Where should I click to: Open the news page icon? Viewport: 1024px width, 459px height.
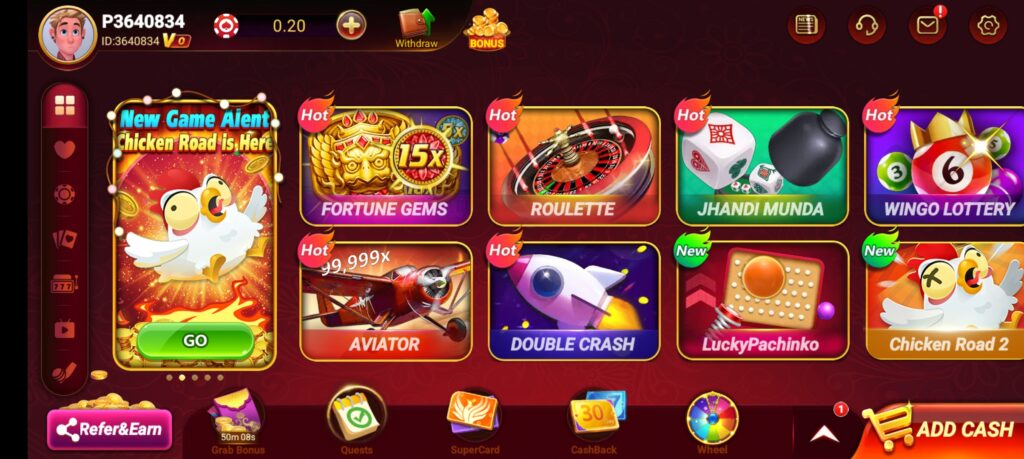point(806,25)
